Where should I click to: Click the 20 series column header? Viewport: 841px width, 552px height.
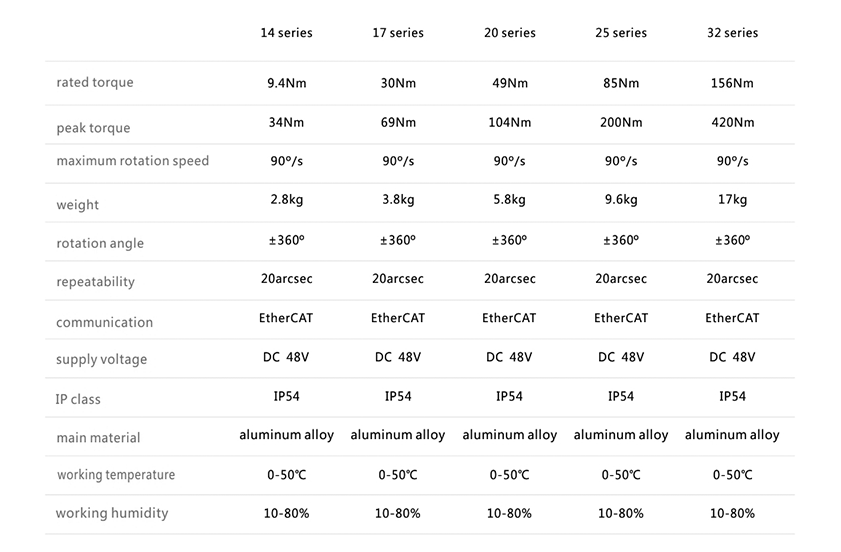[510, 33]
